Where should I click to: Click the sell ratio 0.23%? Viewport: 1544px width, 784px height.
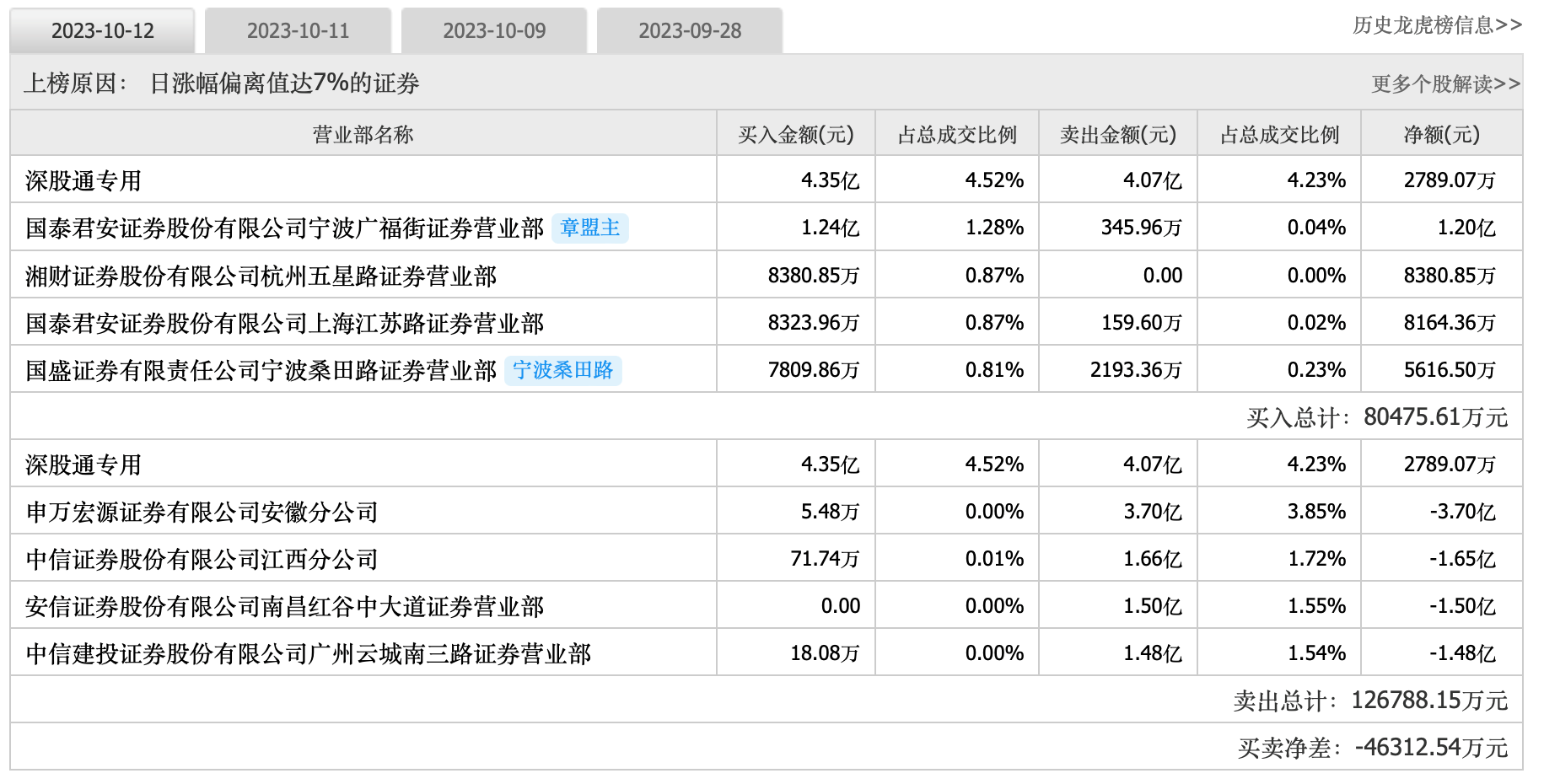pos(1317,370)
